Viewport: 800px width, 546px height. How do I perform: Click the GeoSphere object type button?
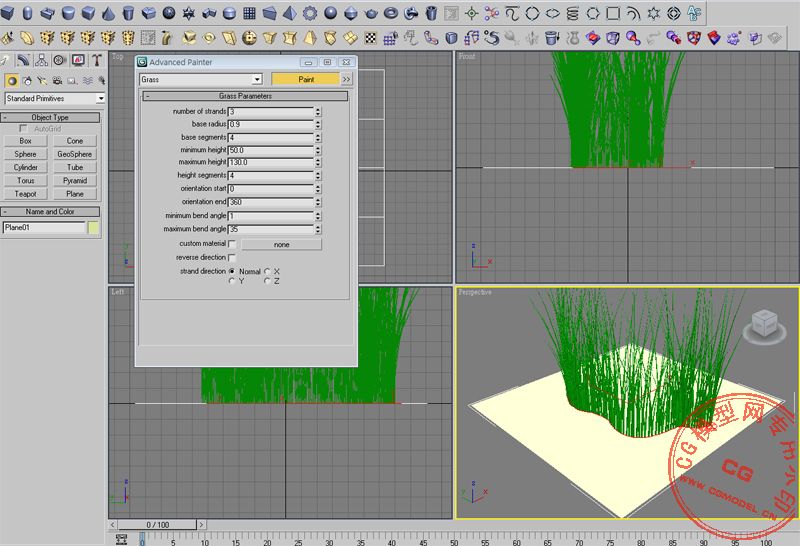coord(74,154)
